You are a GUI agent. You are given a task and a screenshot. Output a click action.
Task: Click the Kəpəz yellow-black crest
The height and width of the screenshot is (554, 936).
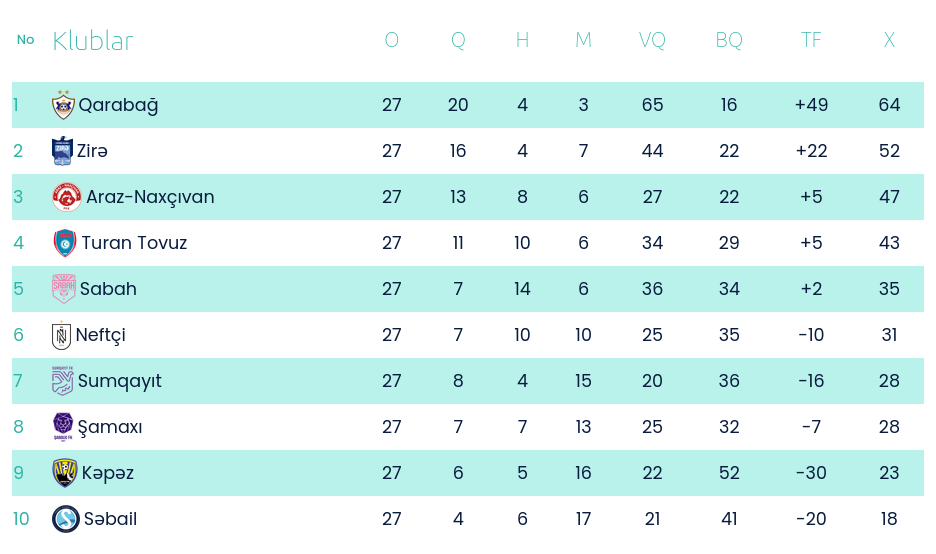[x=65, y=473]
